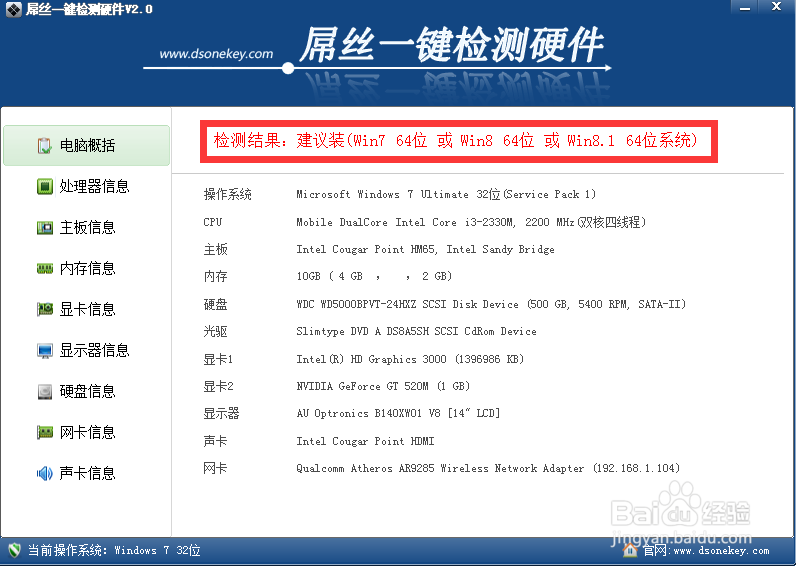Click the www.dsonekey.com banner URL
This screenshot has width=796, height=566.
point(216,54)
